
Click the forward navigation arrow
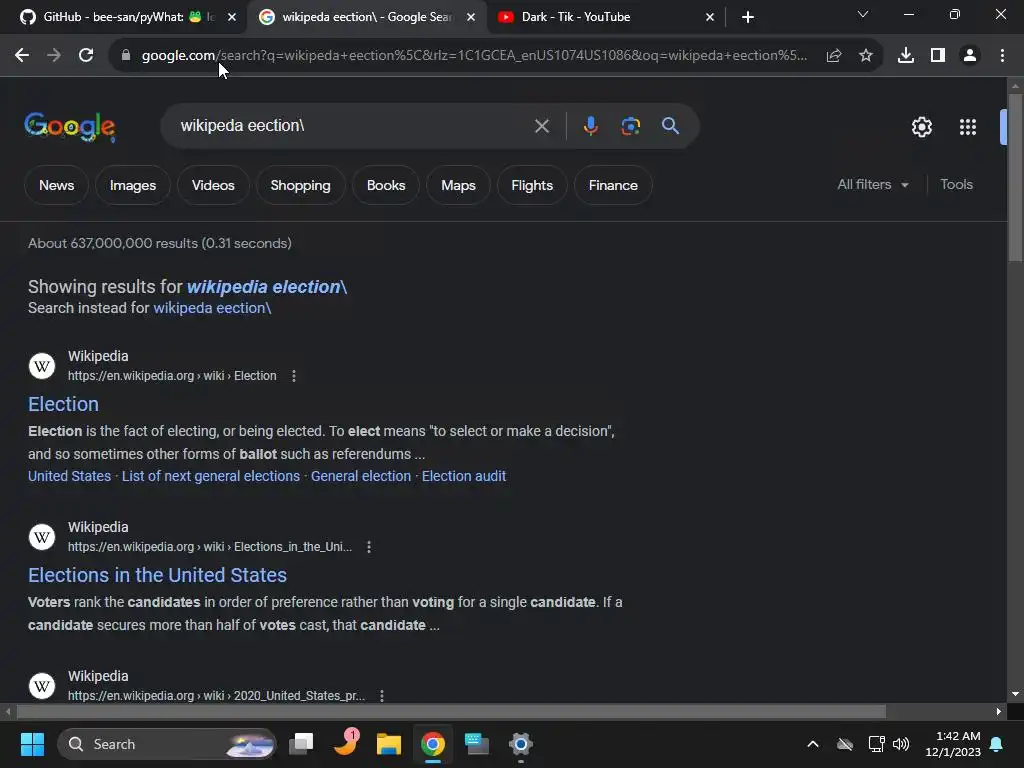click(x=54, y=56)
